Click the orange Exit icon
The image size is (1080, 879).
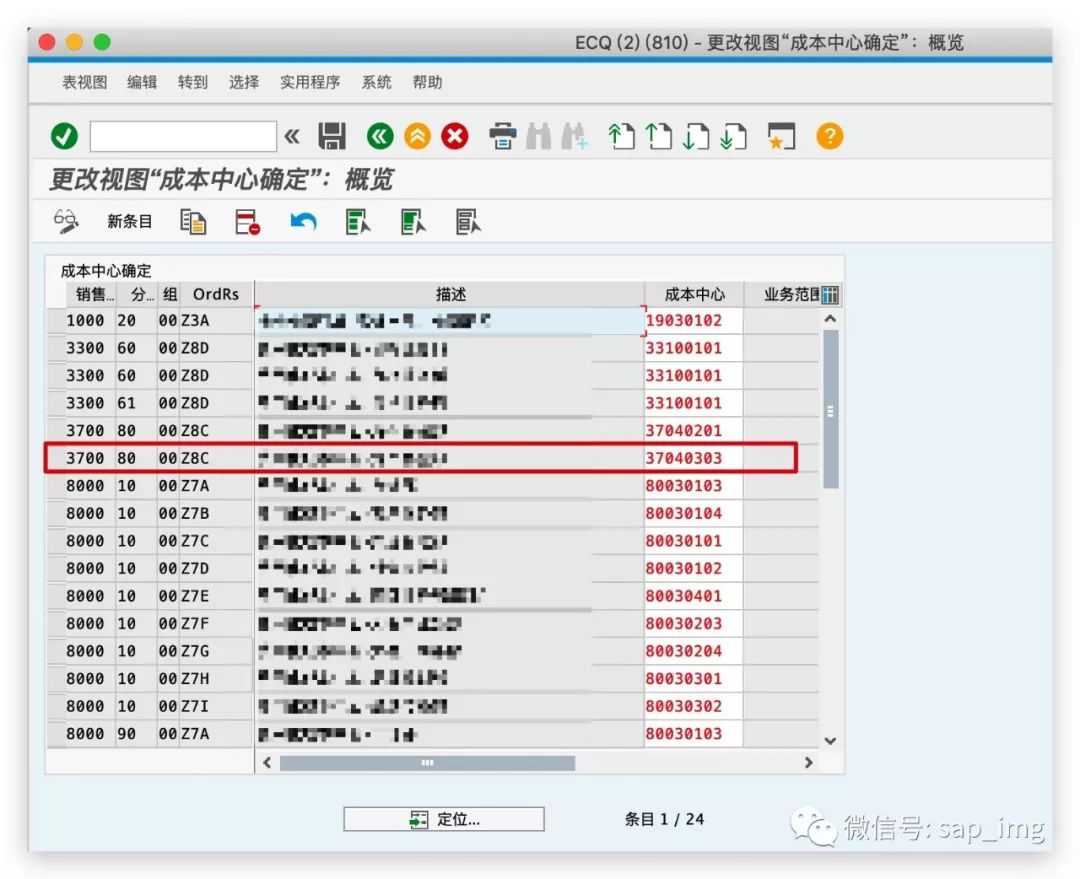417,136
